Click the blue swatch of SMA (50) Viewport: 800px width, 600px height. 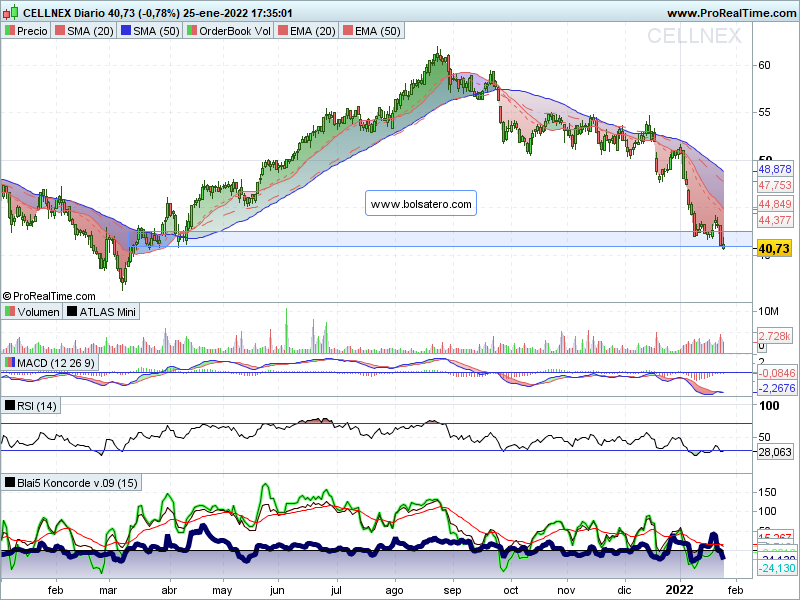tap(126, 31)
